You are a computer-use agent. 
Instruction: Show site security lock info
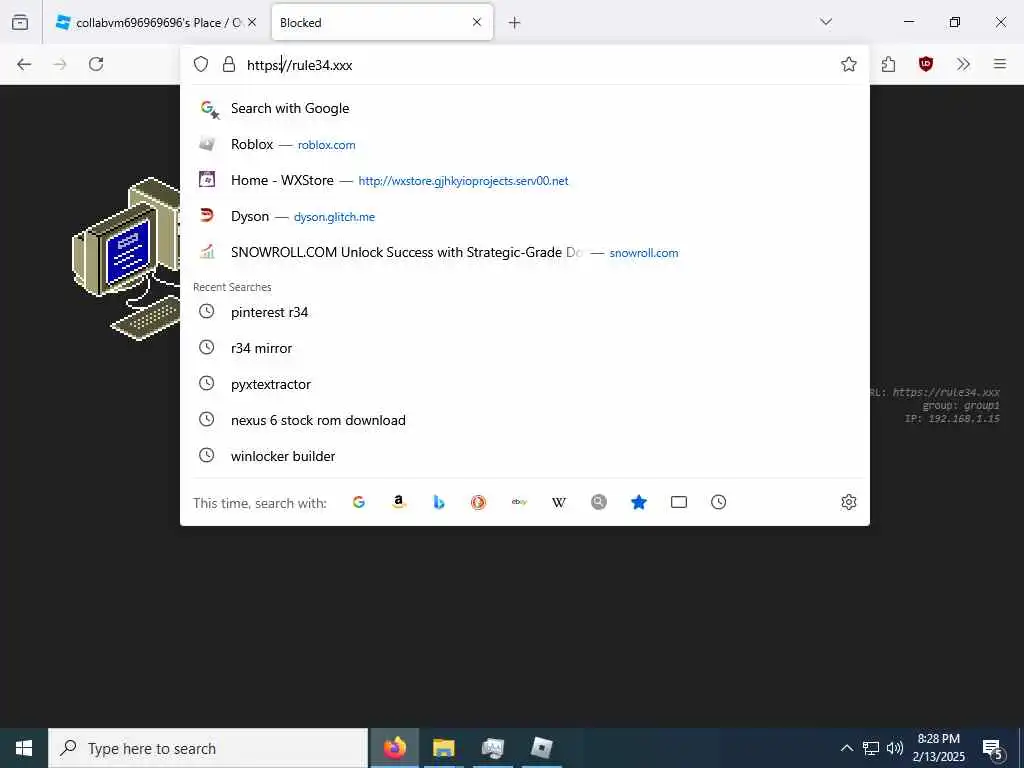[229, 64]
